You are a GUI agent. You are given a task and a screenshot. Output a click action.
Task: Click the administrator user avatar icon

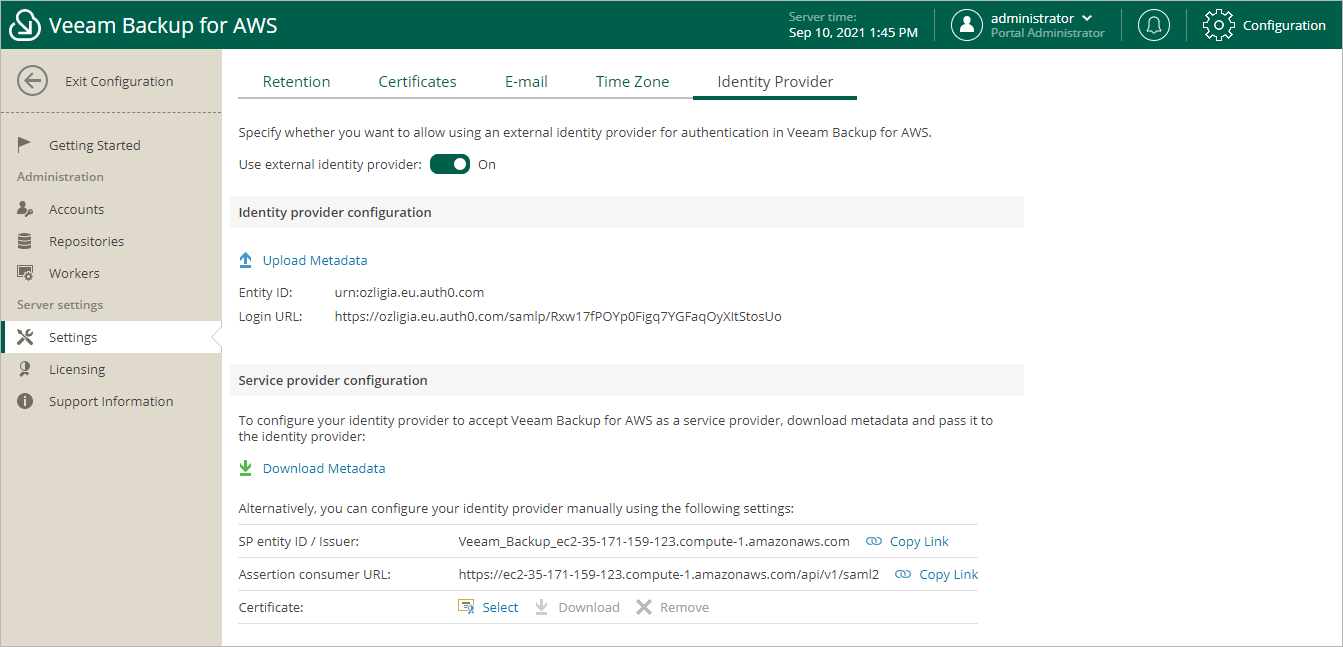click(x=966, y=25)
